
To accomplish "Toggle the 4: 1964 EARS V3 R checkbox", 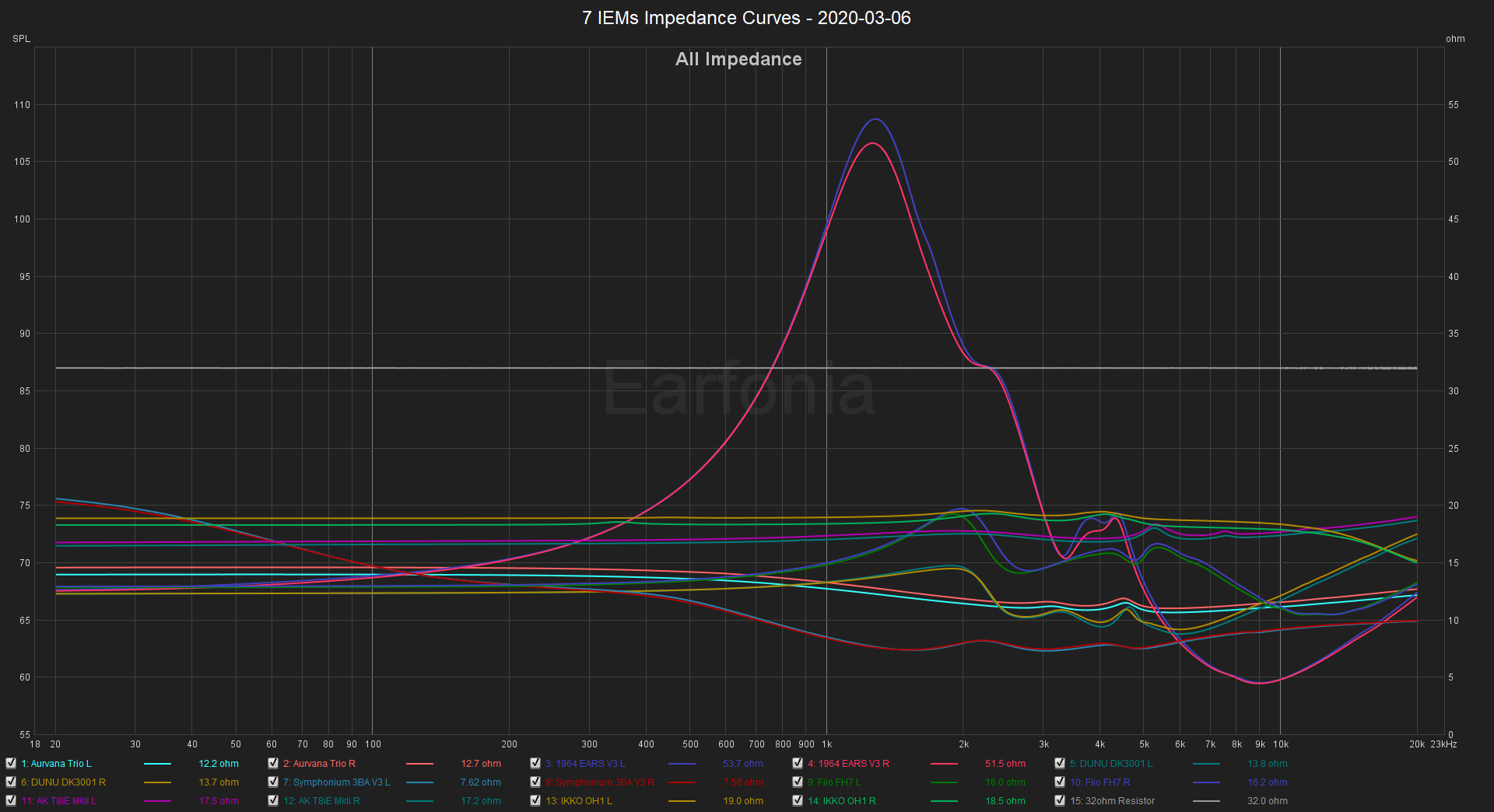I will click(x=798, y=763).
